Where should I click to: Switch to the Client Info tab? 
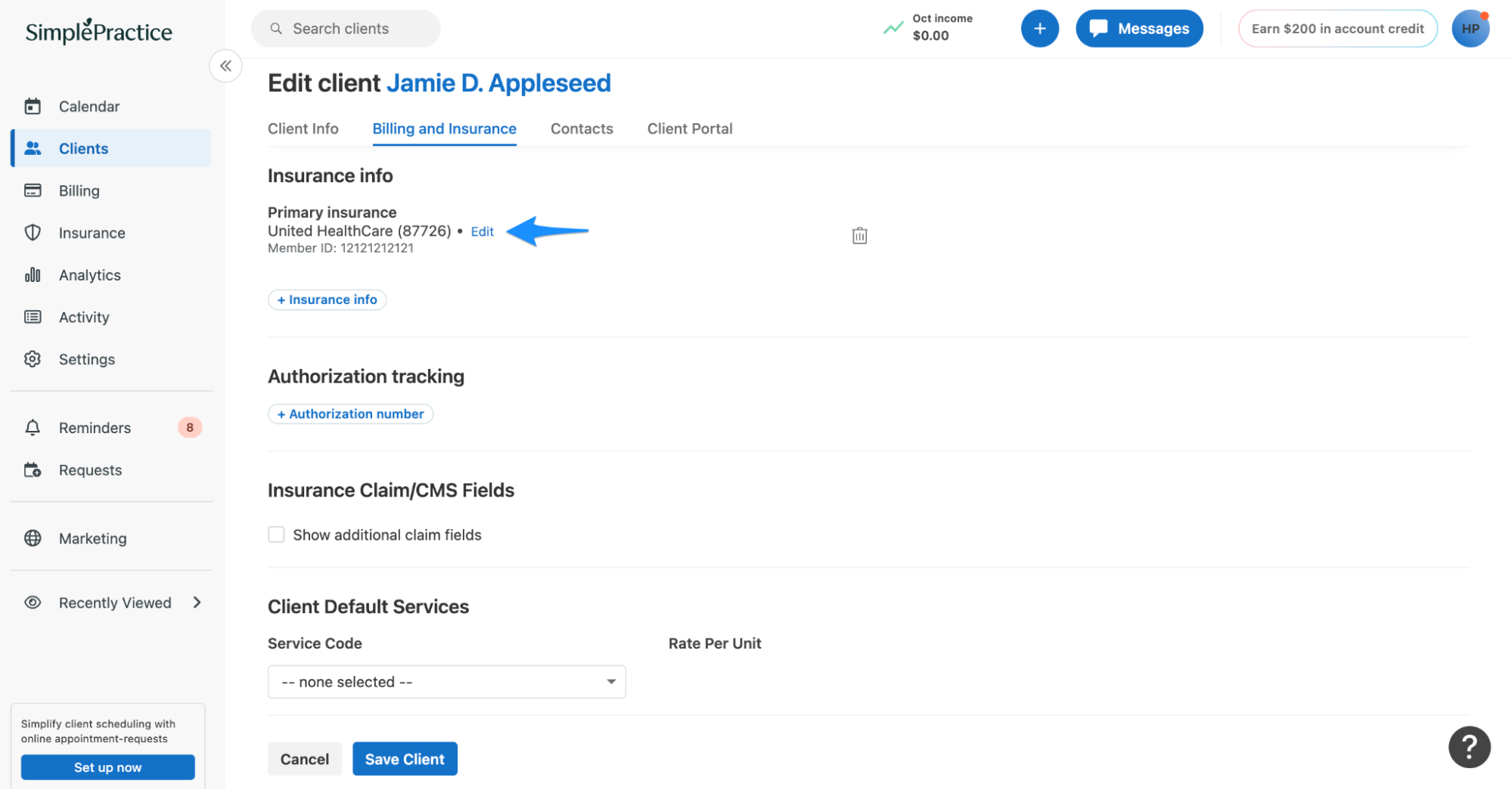click(303, 129)
